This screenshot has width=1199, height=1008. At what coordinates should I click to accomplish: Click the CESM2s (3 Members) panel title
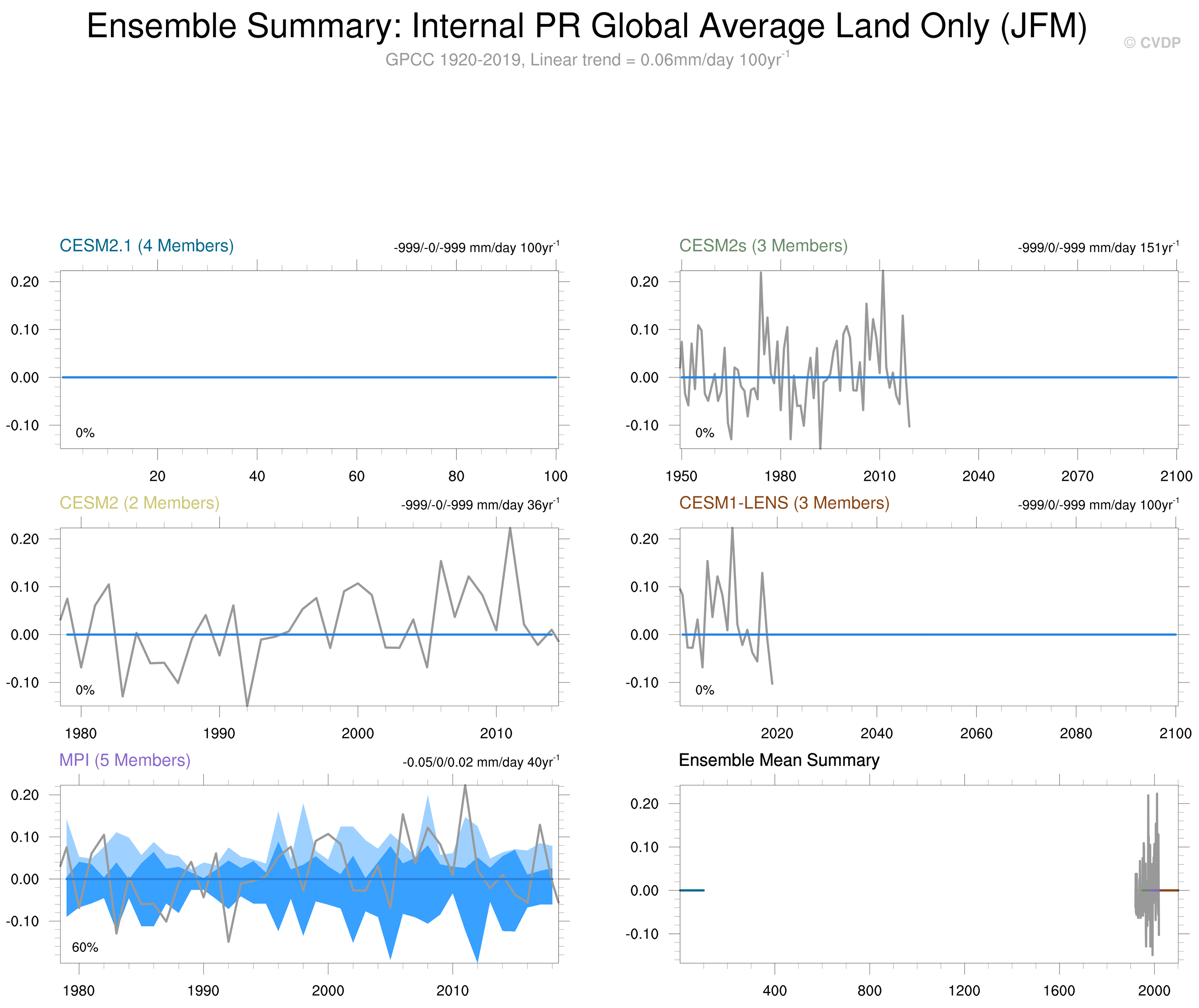tap(763, 246)
